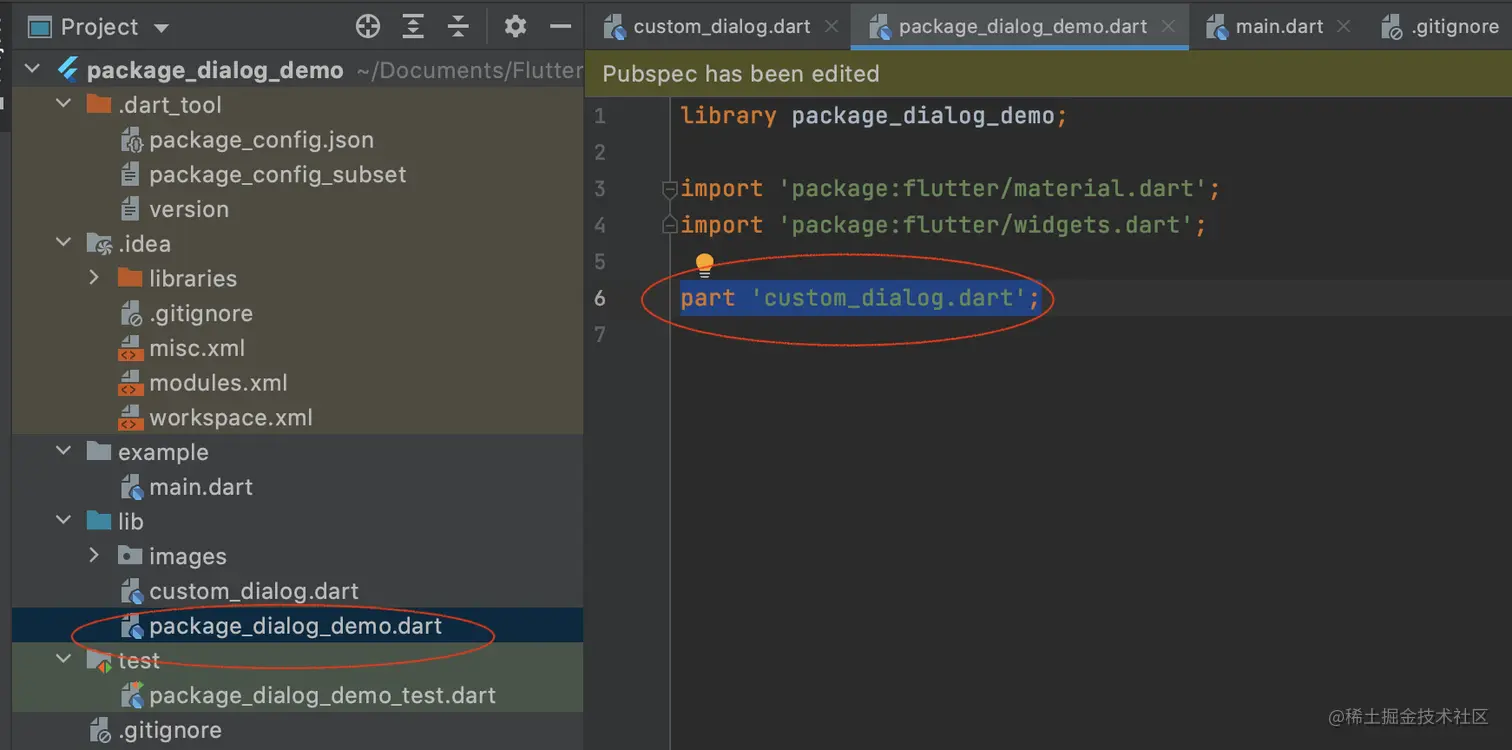This screenshot has height=750, width=1512.
Task: Expand the images folder
Action: tap(94, 555)
